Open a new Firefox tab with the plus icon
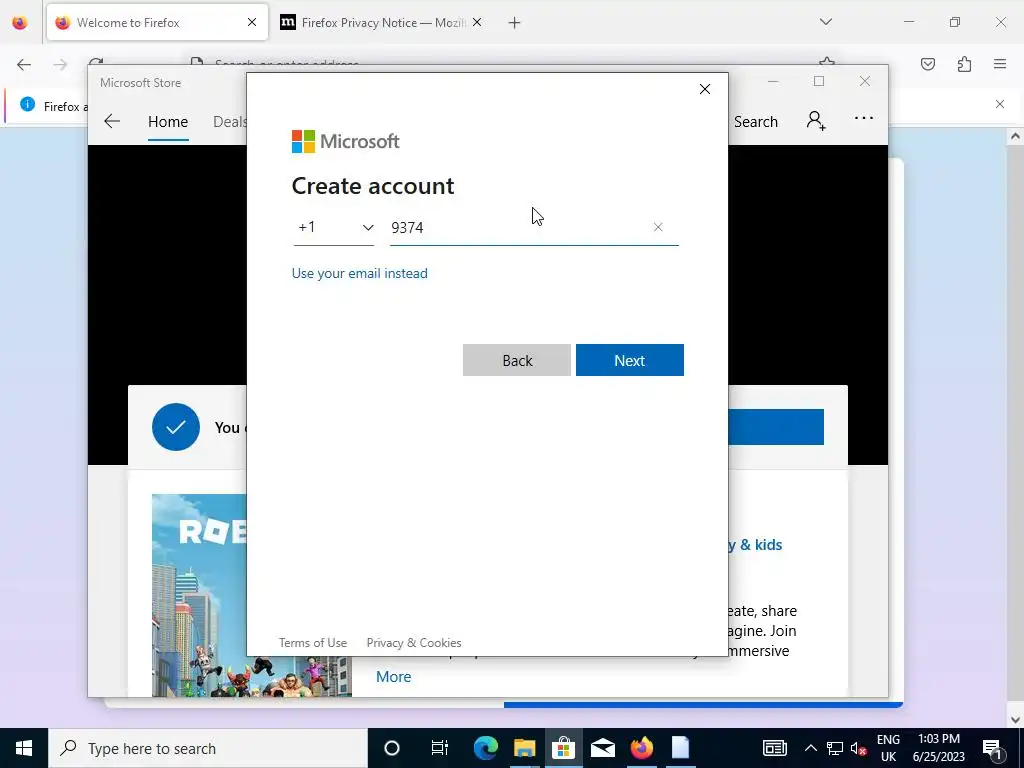 pos(515,23)
